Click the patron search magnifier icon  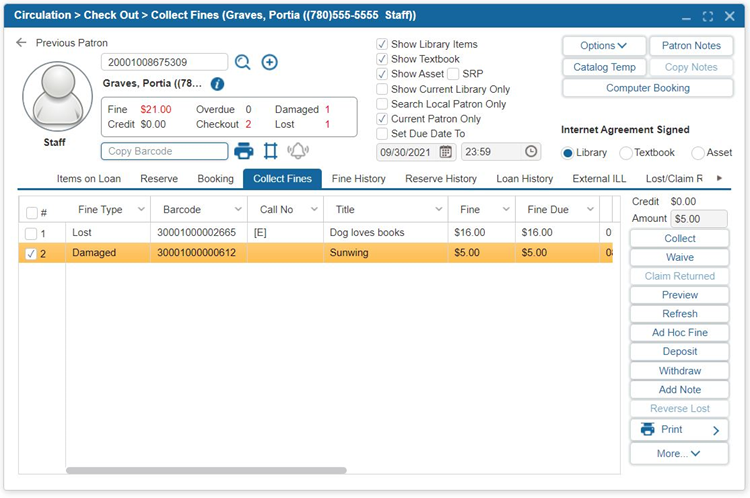pos(243,63)
